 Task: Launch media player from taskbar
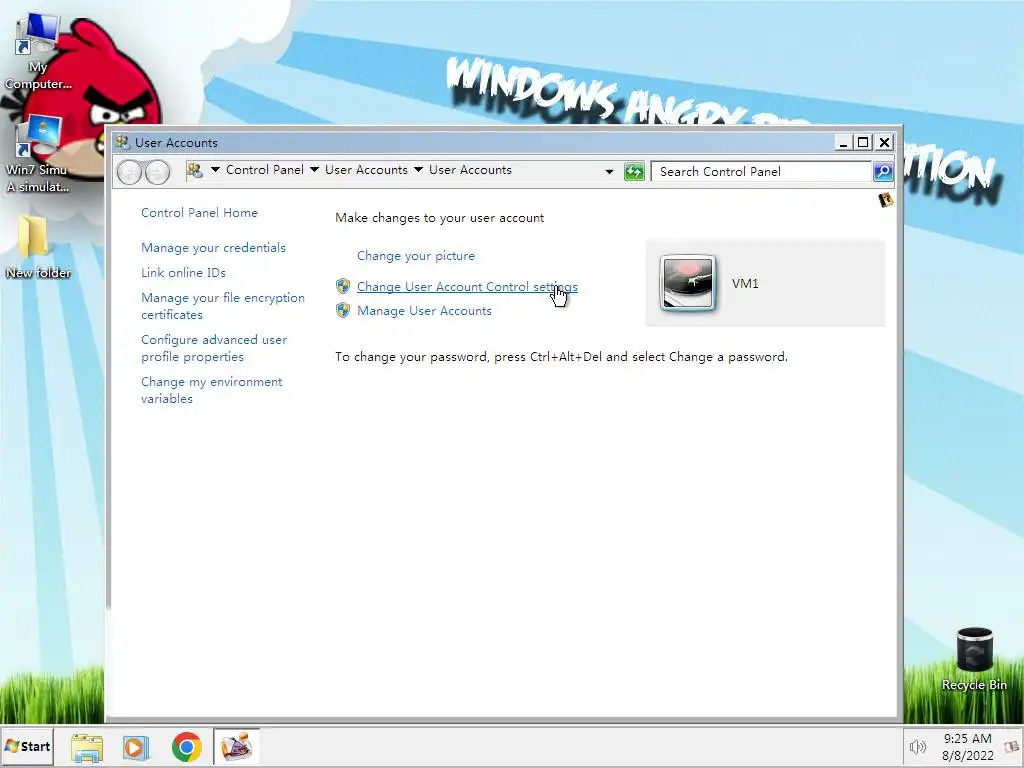pyautogui.click(x=136, y=747)
